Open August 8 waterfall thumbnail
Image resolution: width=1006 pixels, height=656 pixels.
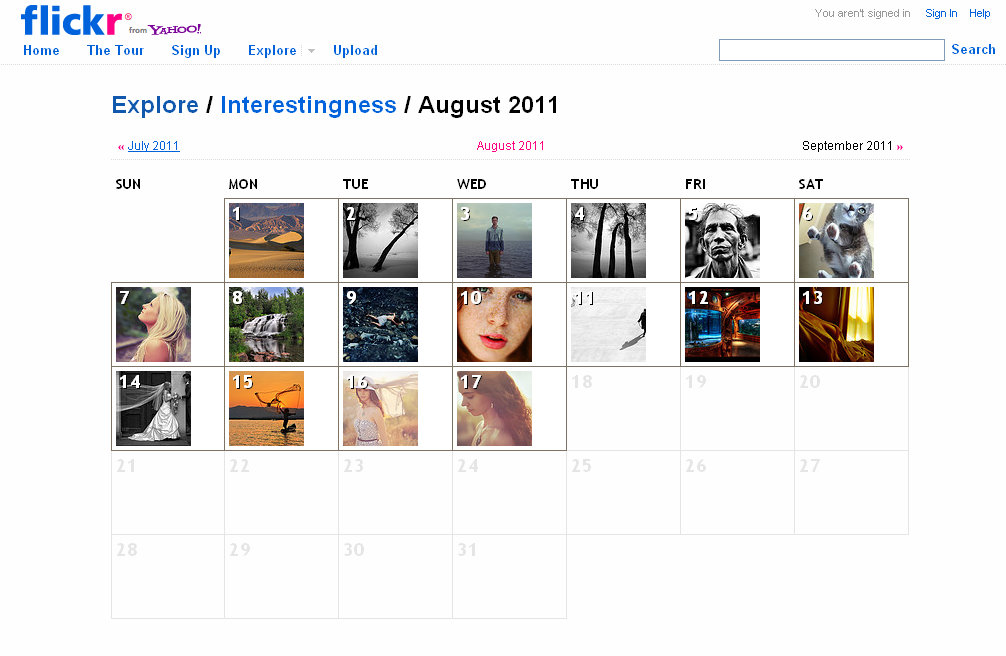click(266, 325)
